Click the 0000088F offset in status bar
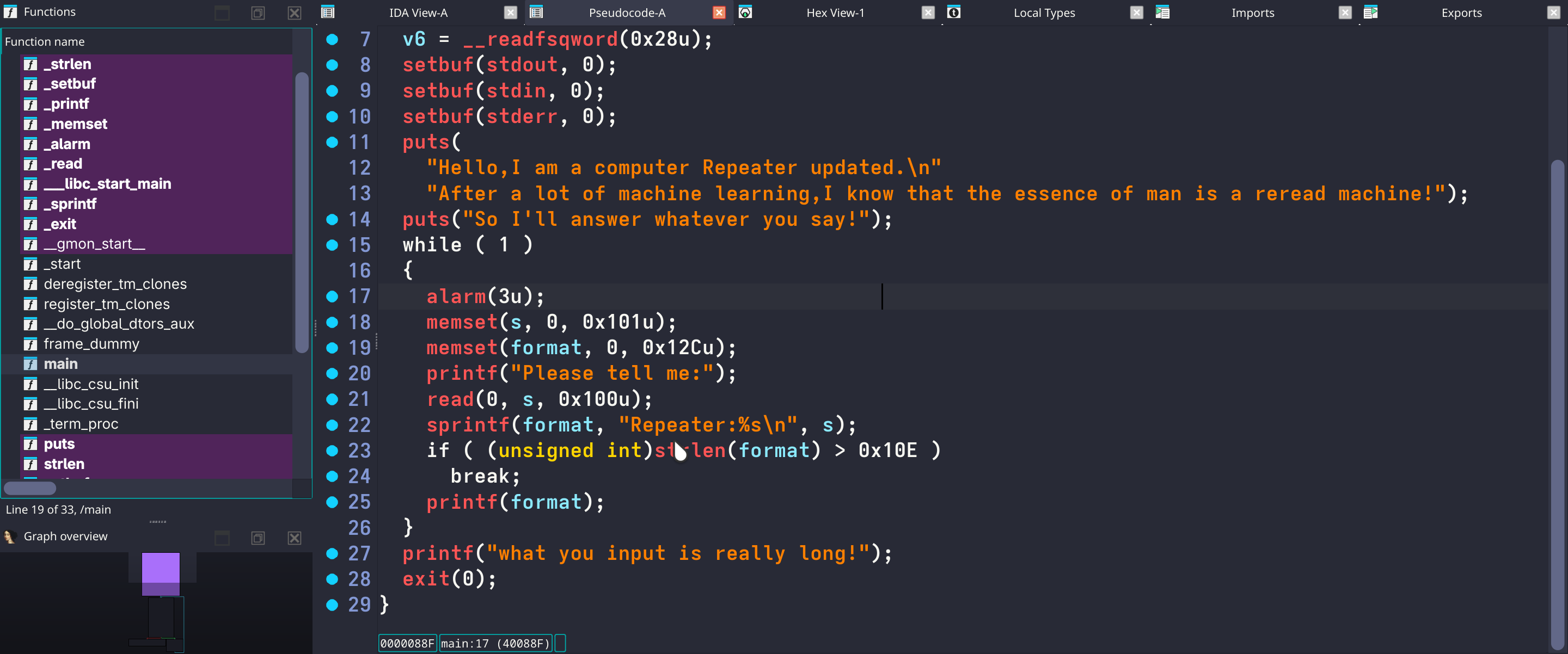This screenshot has width=1568, height=654. (x=407, y=644)
